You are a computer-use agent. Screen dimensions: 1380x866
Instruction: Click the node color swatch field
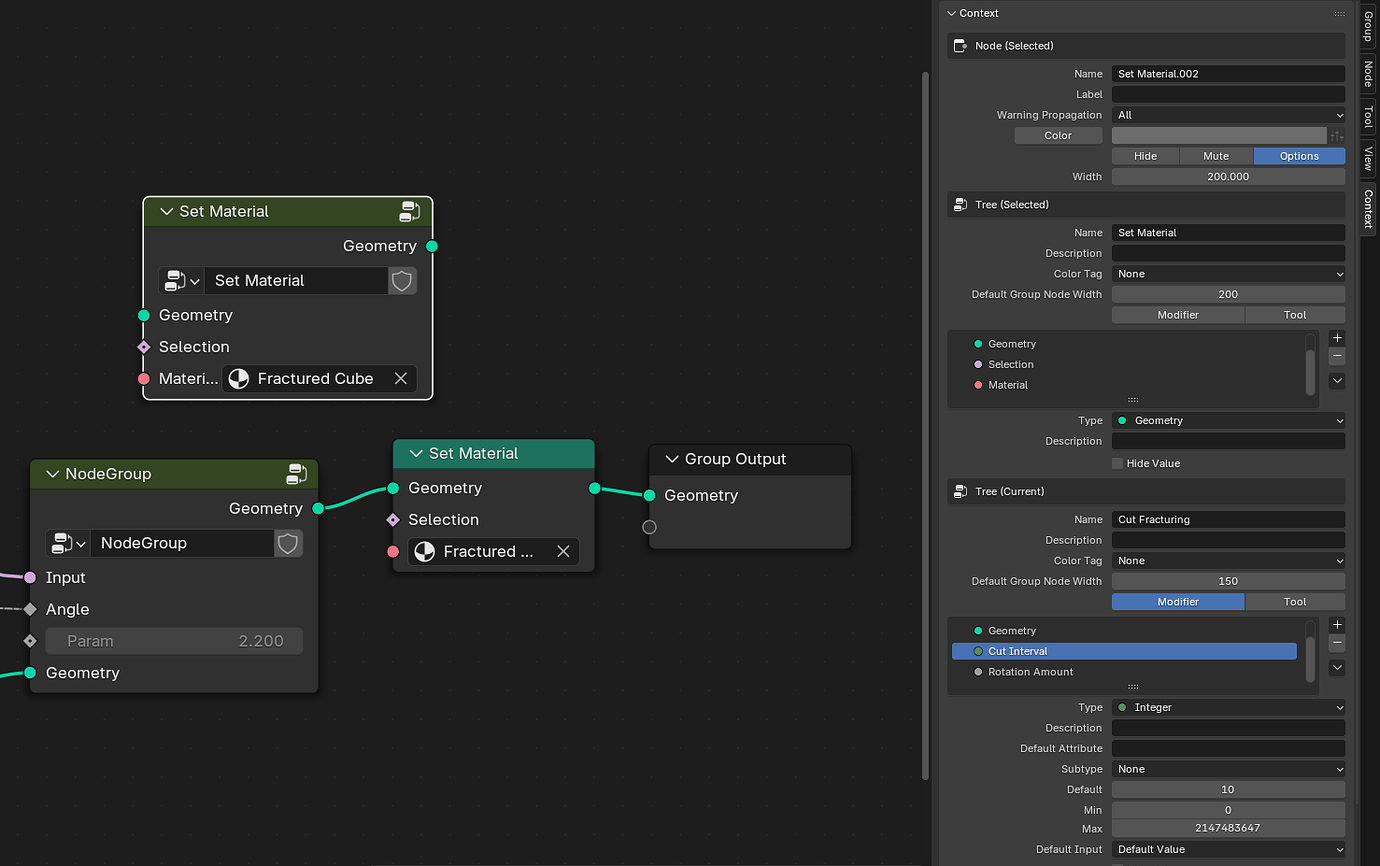1219,135
